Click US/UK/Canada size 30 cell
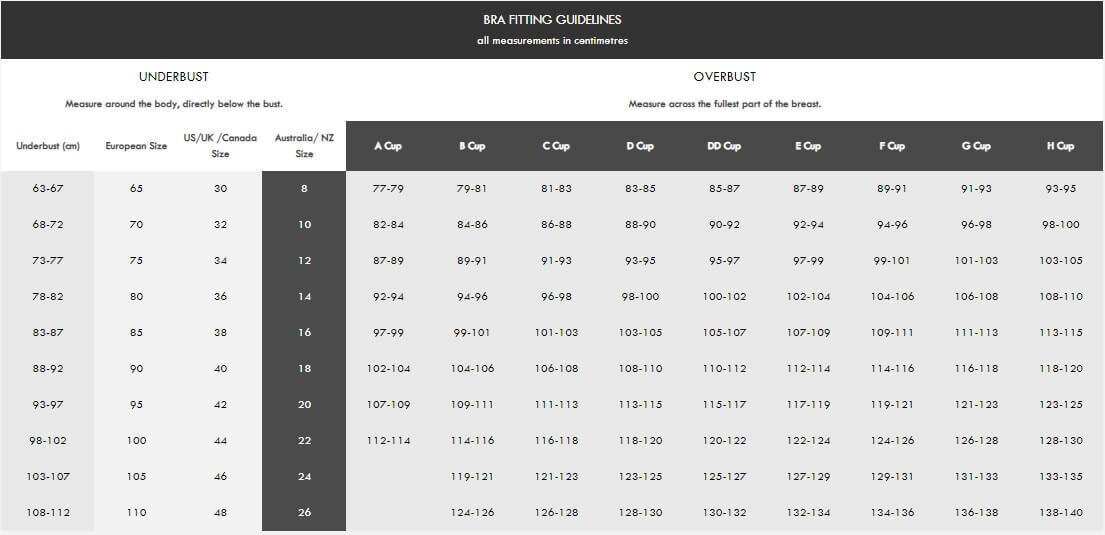 [x=220, y=189]
